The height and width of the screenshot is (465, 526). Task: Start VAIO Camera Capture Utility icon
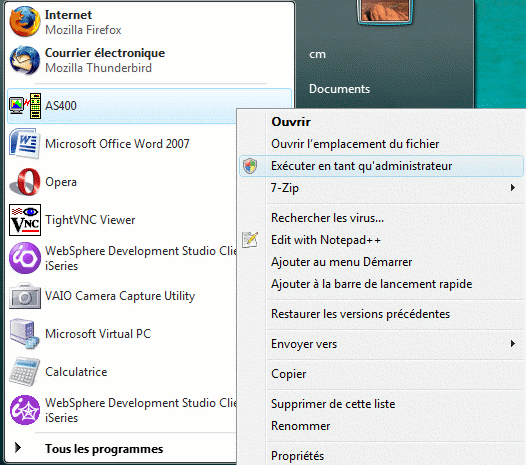coord(25,296)
